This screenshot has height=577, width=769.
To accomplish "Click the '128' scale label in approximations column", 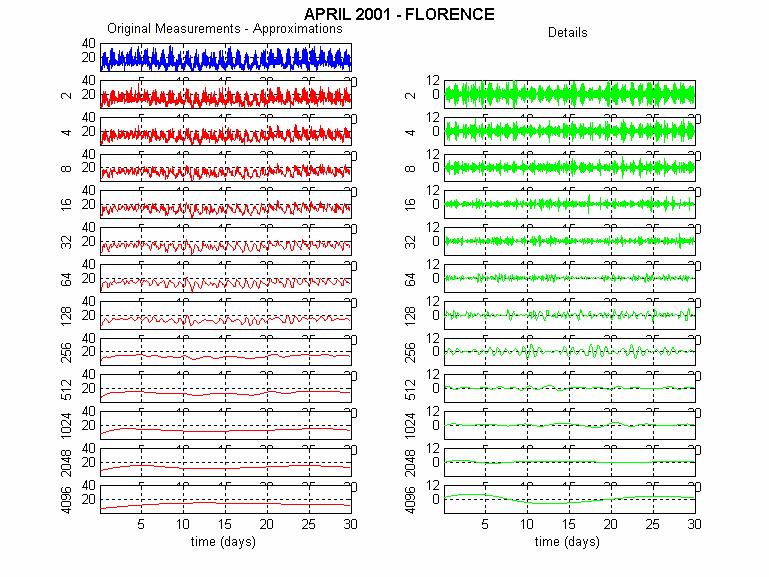I will click(66, 316).
